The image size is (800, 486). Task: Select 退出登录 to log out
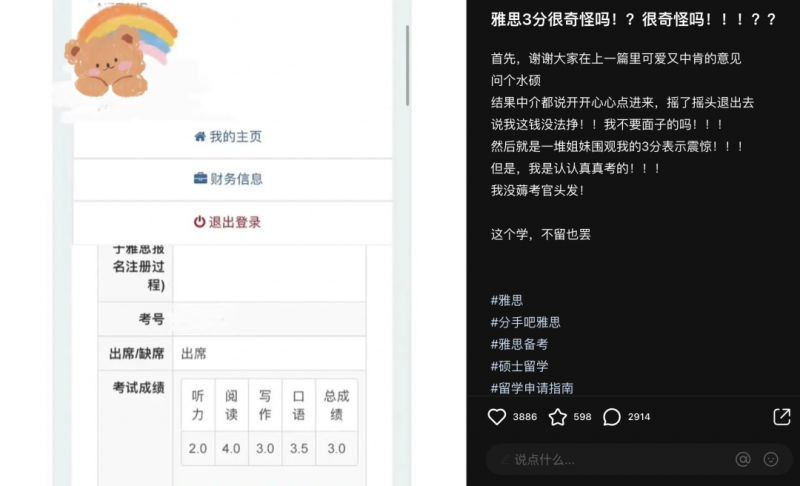[233, 222]
